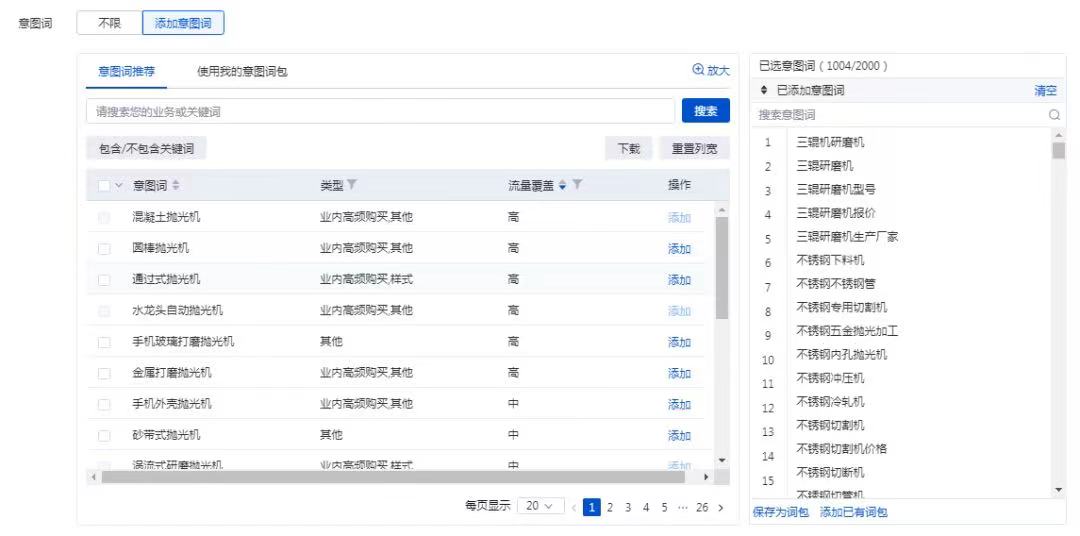This screenshot has height=536, width=1080.
Task: Click 添加 for 砂带式抛光机
Action: click(679, 436)
